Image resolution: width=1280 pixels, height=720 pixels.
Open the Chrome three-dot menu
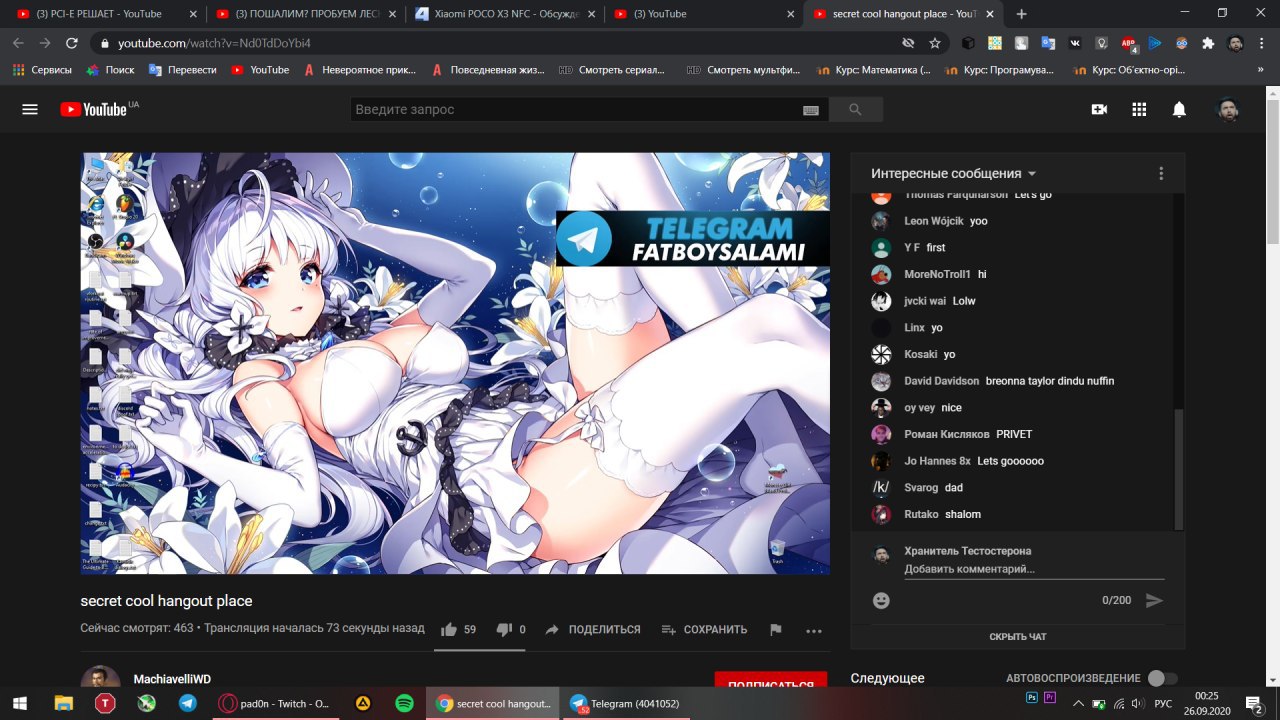point(1262,43)
